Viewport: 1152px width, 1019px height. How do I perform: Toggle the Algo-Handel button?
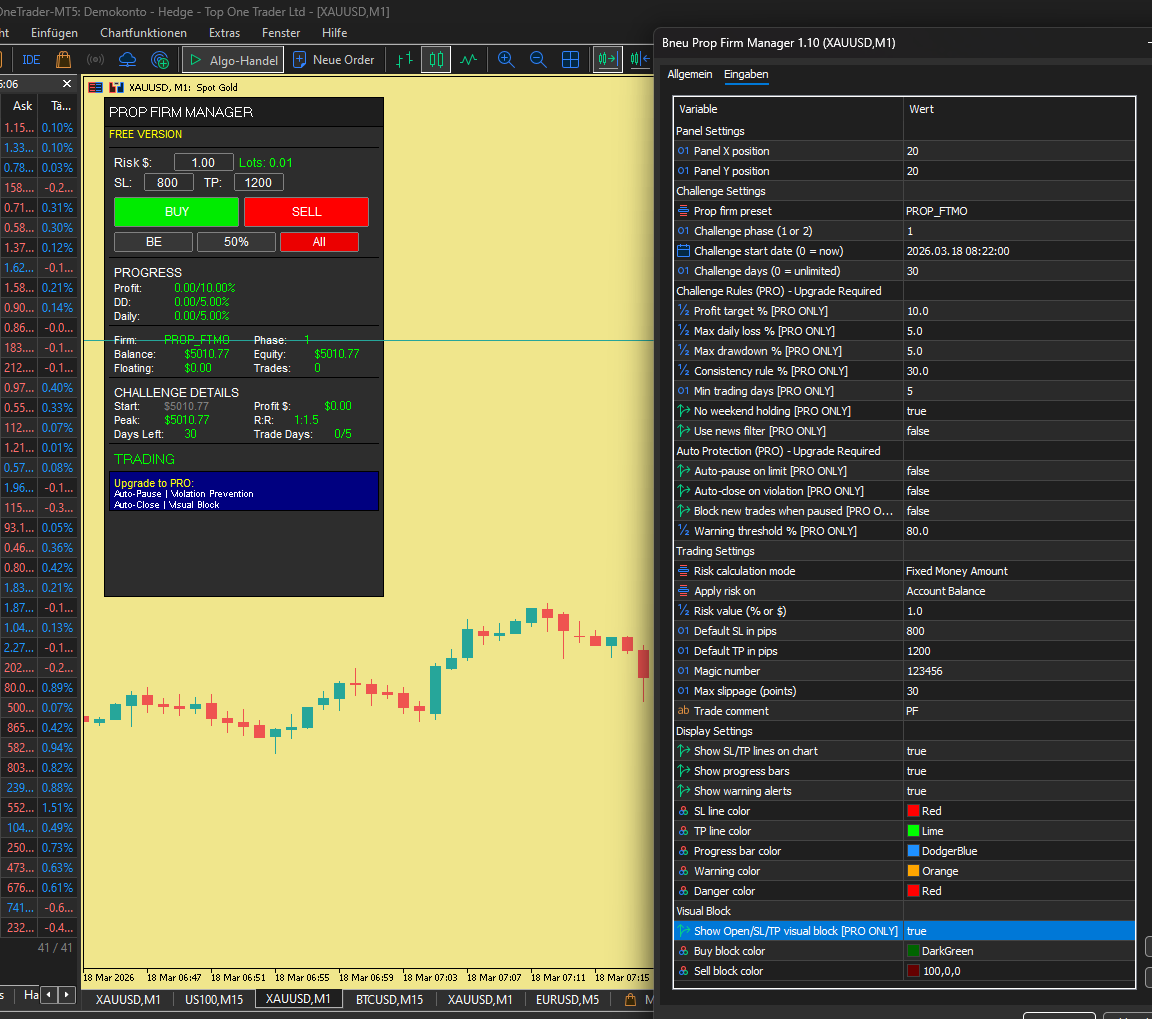click(x=234, y=60)
